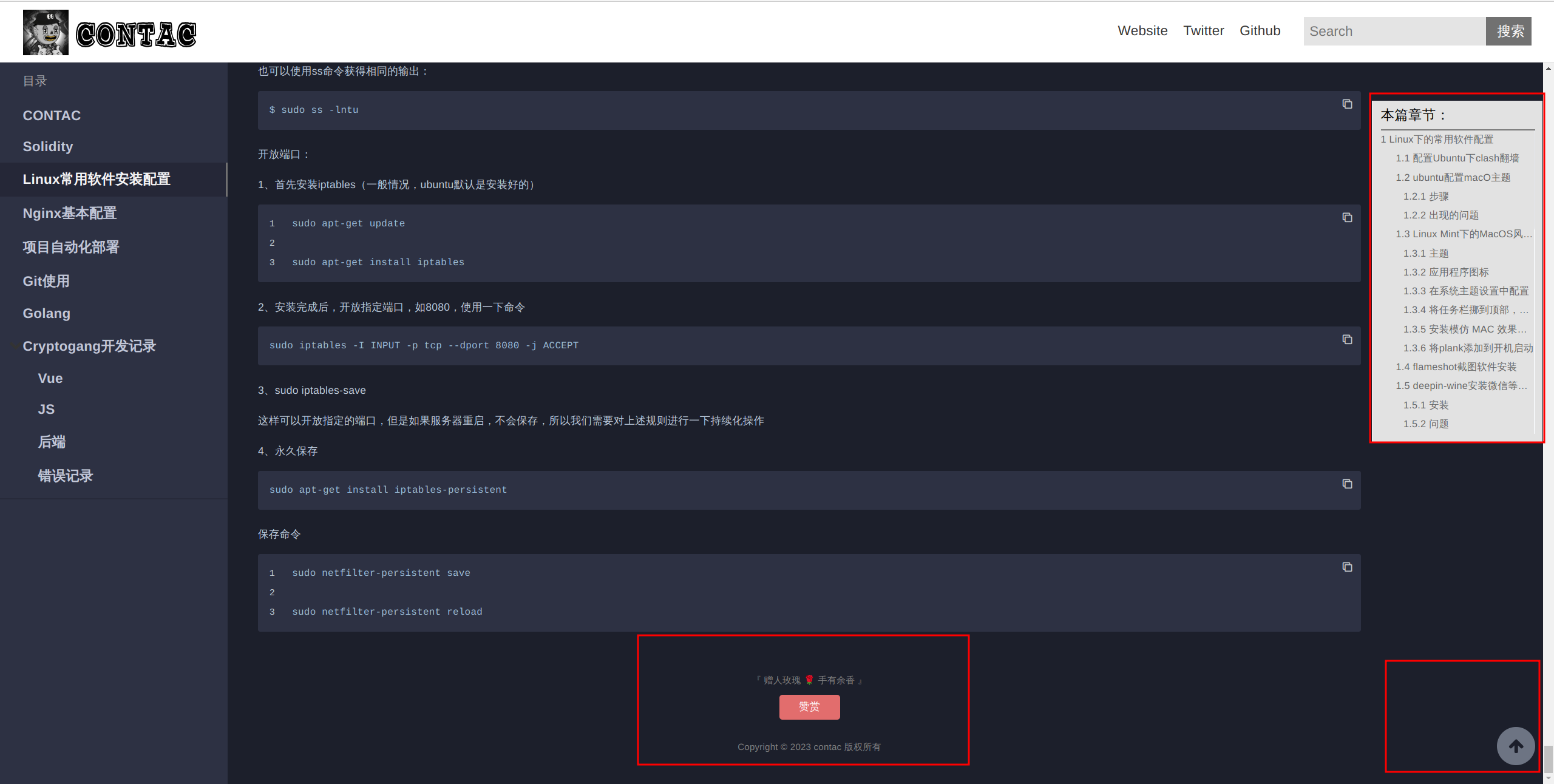Open the Website link in header
Viewport: 1554px width, 784px height.
tap(1142, 31)
